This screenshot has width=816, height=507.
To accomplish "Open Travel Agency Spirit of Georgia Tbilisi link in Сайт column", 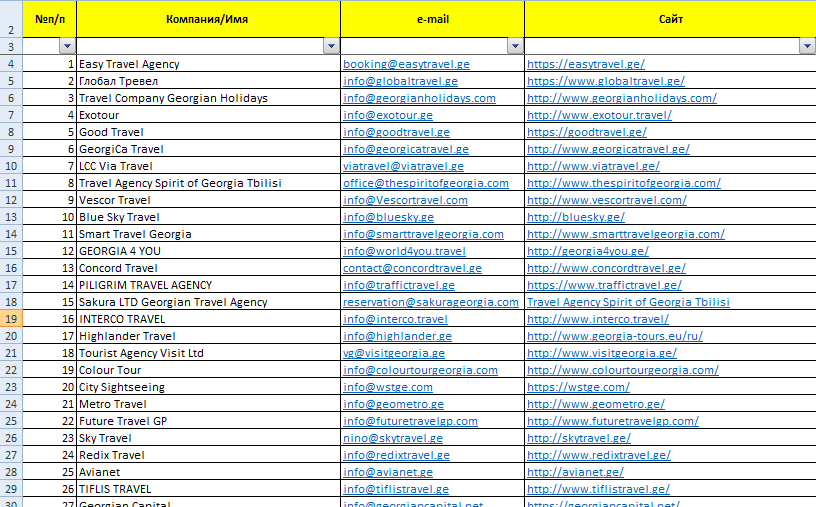I will [x=628, y=302].
